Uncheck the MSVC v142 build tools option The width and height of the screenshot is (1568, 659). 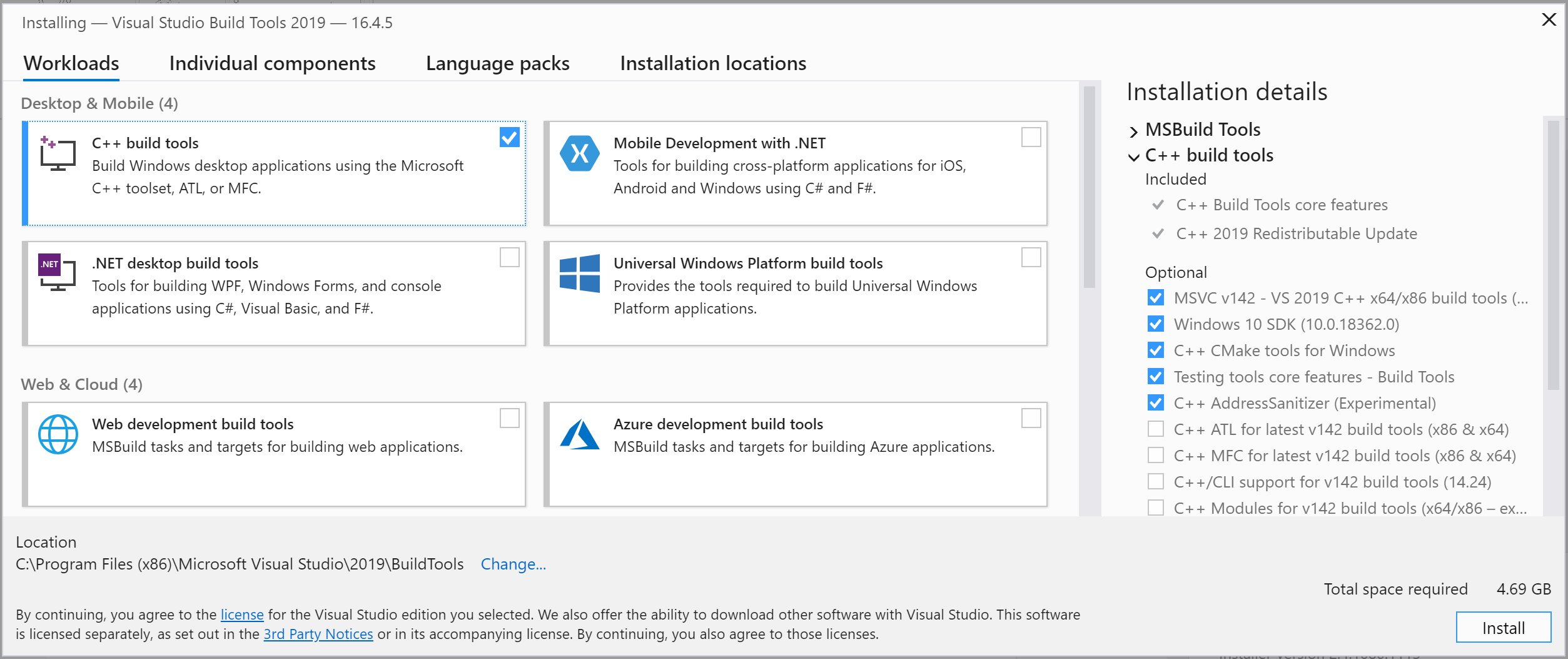coord(1155,298)
